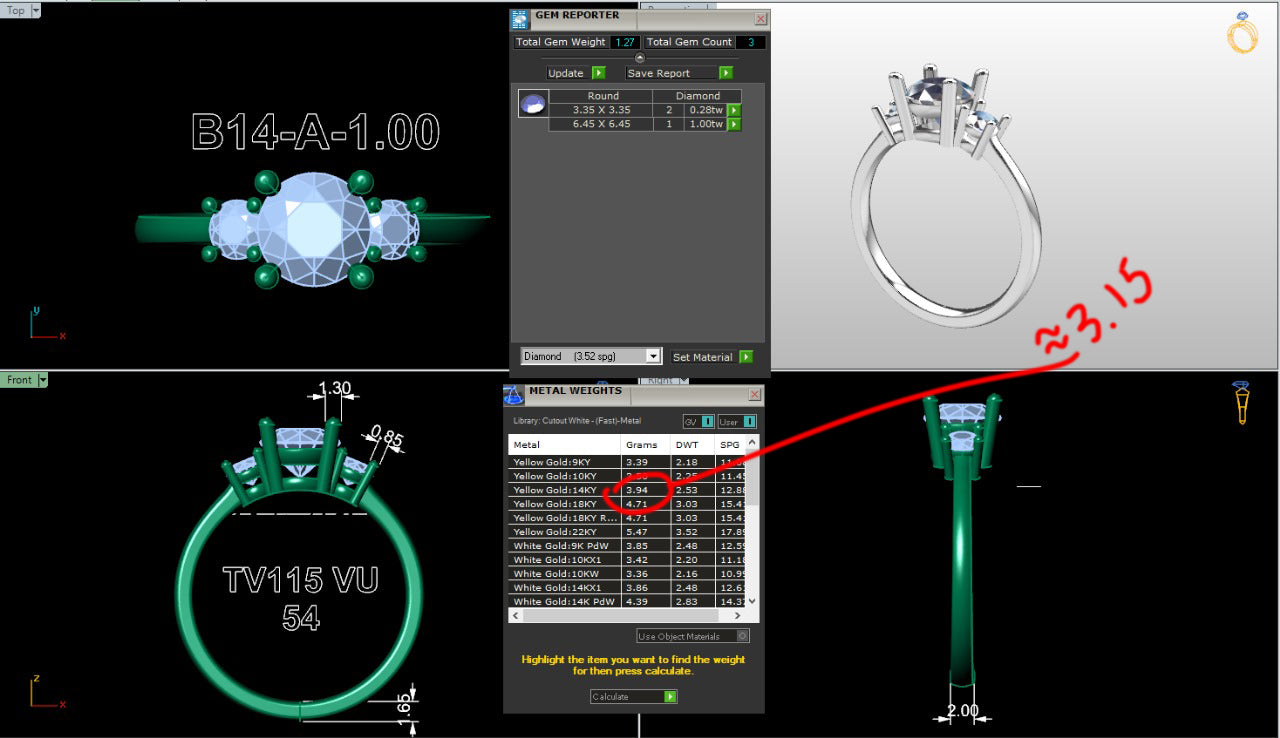
Task: Click the metal list scroll left arrow
Action: click(516, 615)
